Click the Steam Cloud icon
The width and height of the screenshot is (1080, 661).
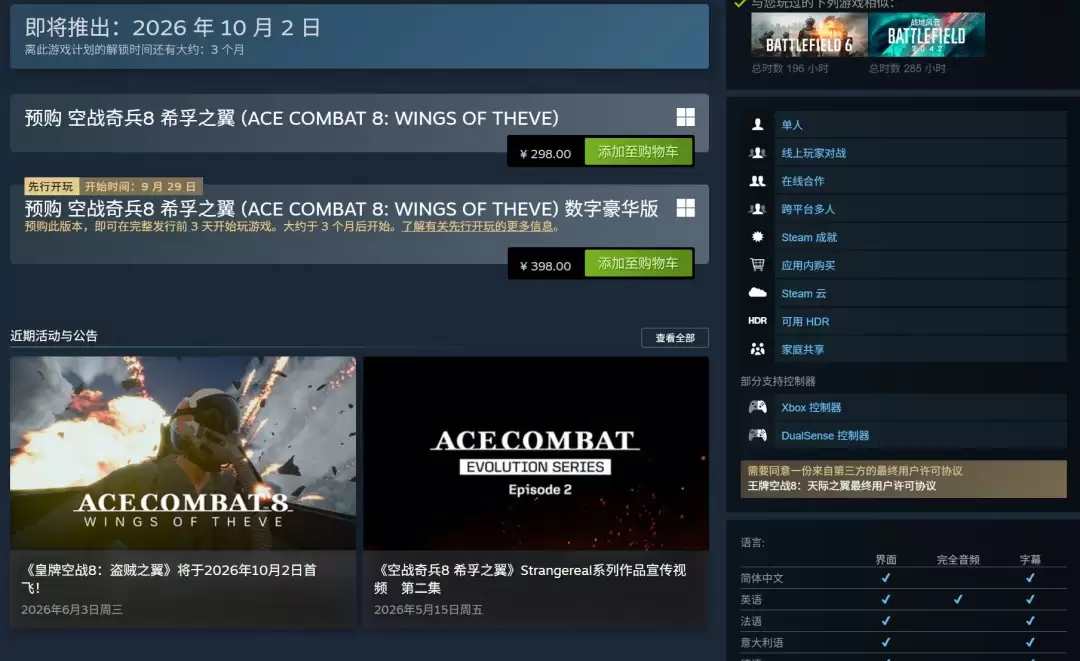tap(758, 293)
